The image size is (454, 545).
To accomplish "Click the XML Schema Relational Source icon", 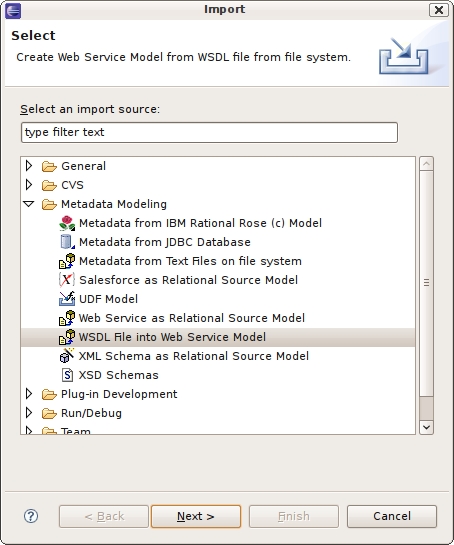I will click(x=67, y=356).
